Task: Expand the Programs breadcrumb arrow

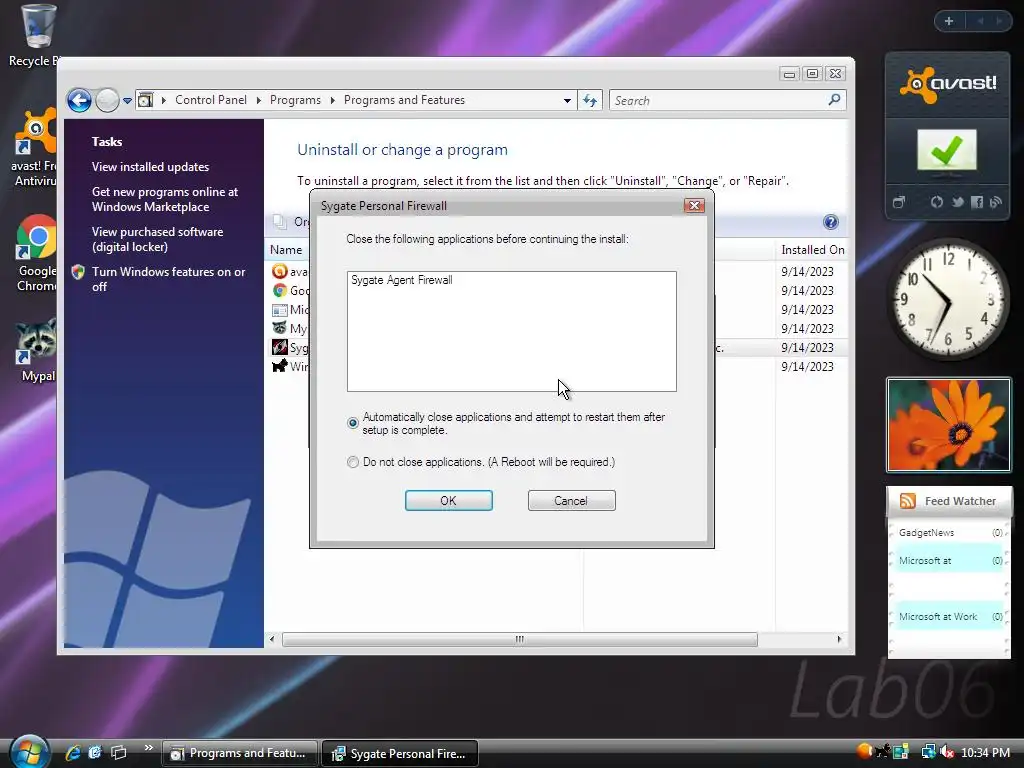Action: (332, 100)
